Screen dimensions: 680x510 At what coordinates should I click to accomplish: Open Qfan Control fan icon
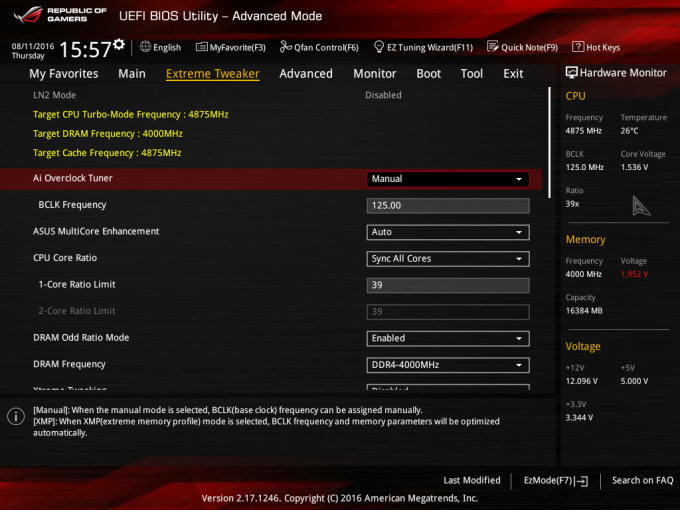coord(285,47)
